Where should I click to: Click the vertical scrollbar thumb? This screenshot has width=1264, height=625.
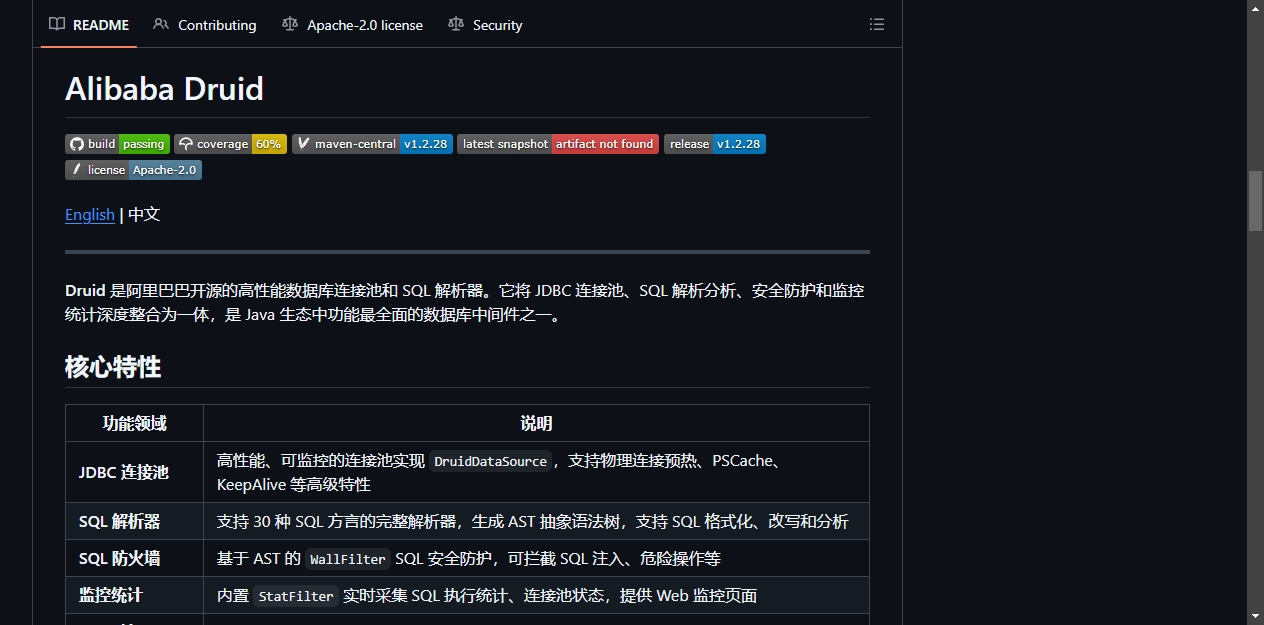pos(1256,201)
